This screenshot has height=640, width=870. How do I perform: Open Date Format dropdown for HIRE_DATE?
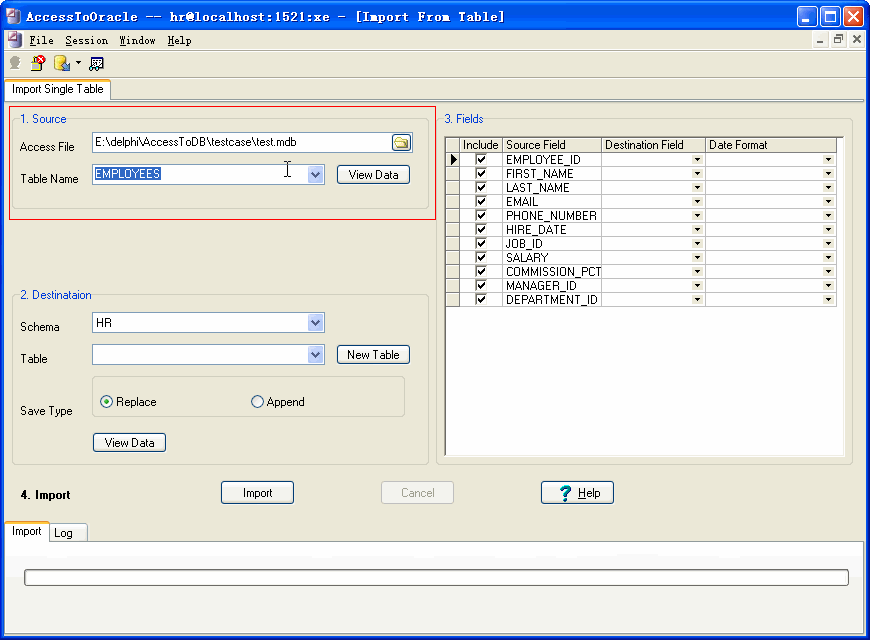(x=828, y=229)
